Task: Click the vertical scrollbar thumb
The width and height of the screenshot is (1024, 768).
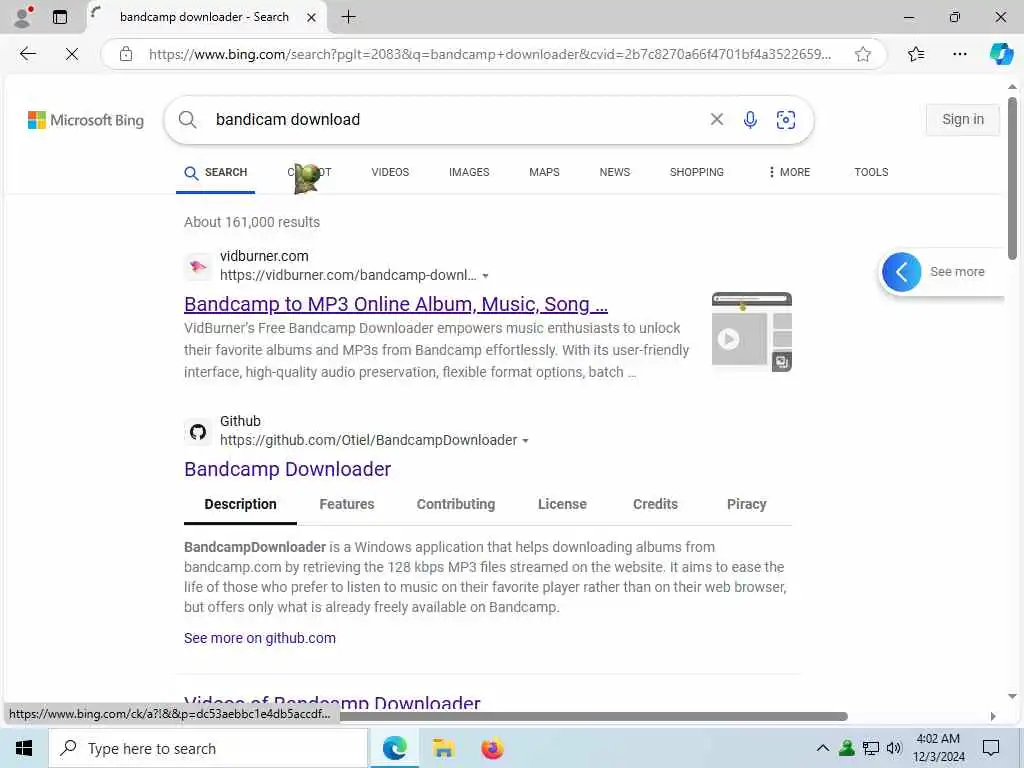Action: pos(1012,178)
